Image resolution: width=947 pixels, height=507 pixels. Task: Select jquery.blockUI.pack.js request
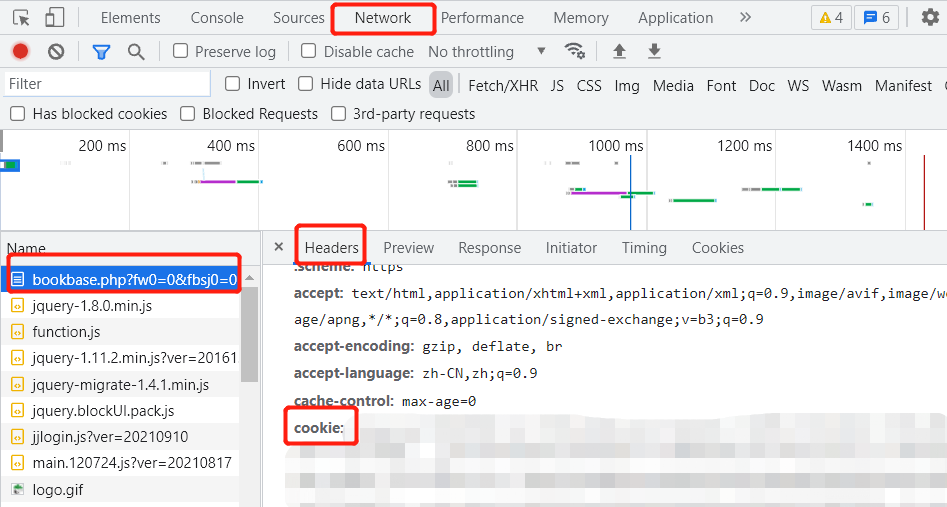coord(121,411)
